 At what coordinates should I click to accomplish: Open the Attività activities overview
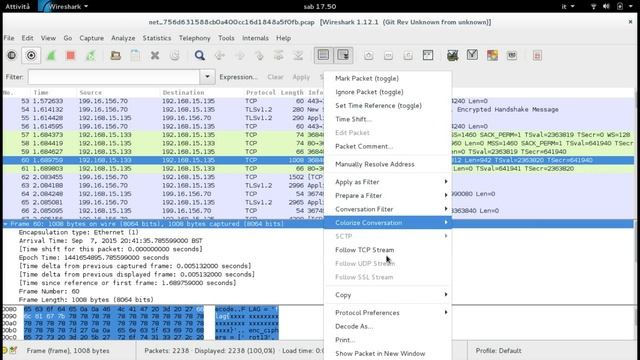(x=17, y=6)
